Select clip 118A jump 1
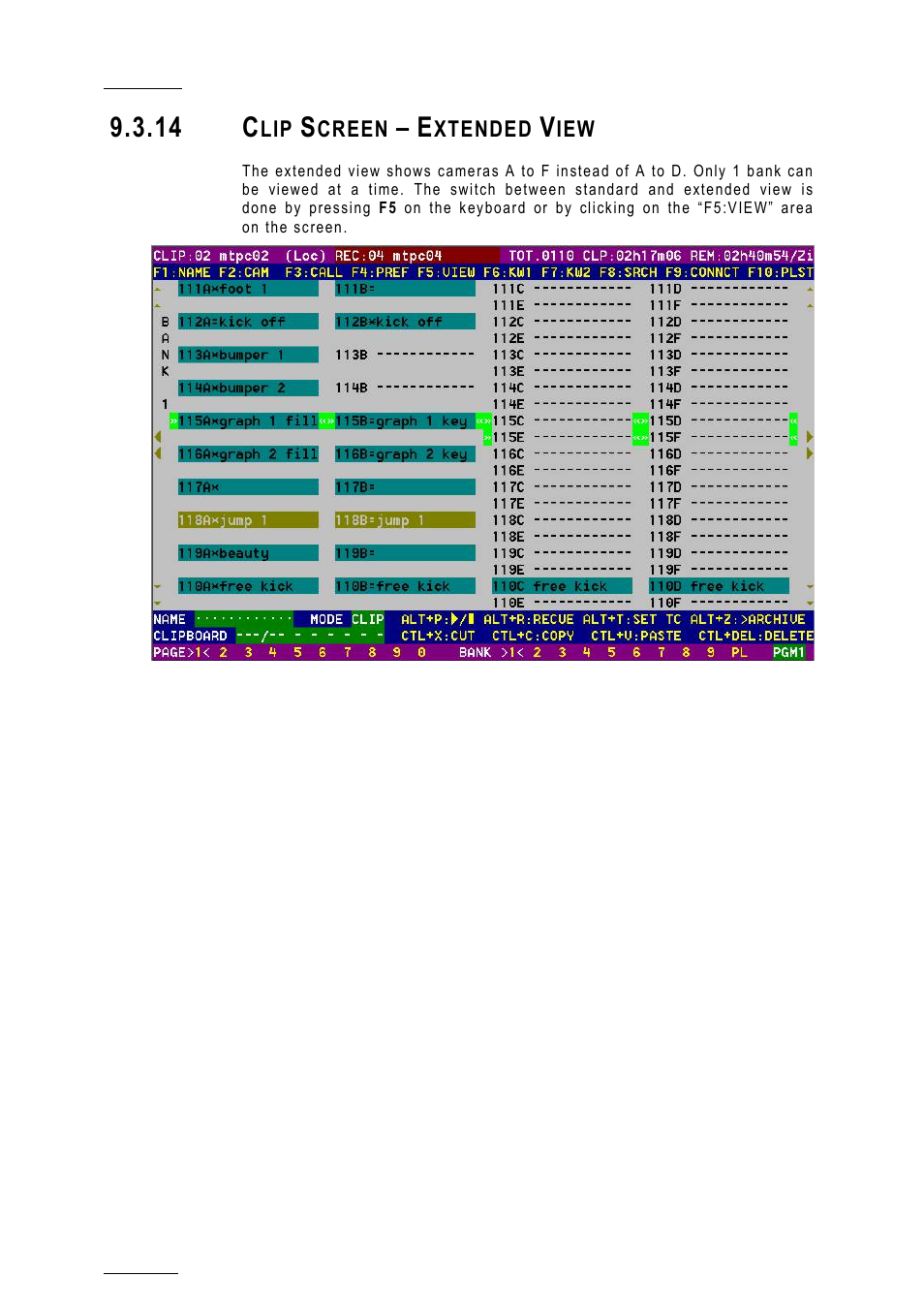The width and height of the screenshot is (924, 1308). [248, 520]
